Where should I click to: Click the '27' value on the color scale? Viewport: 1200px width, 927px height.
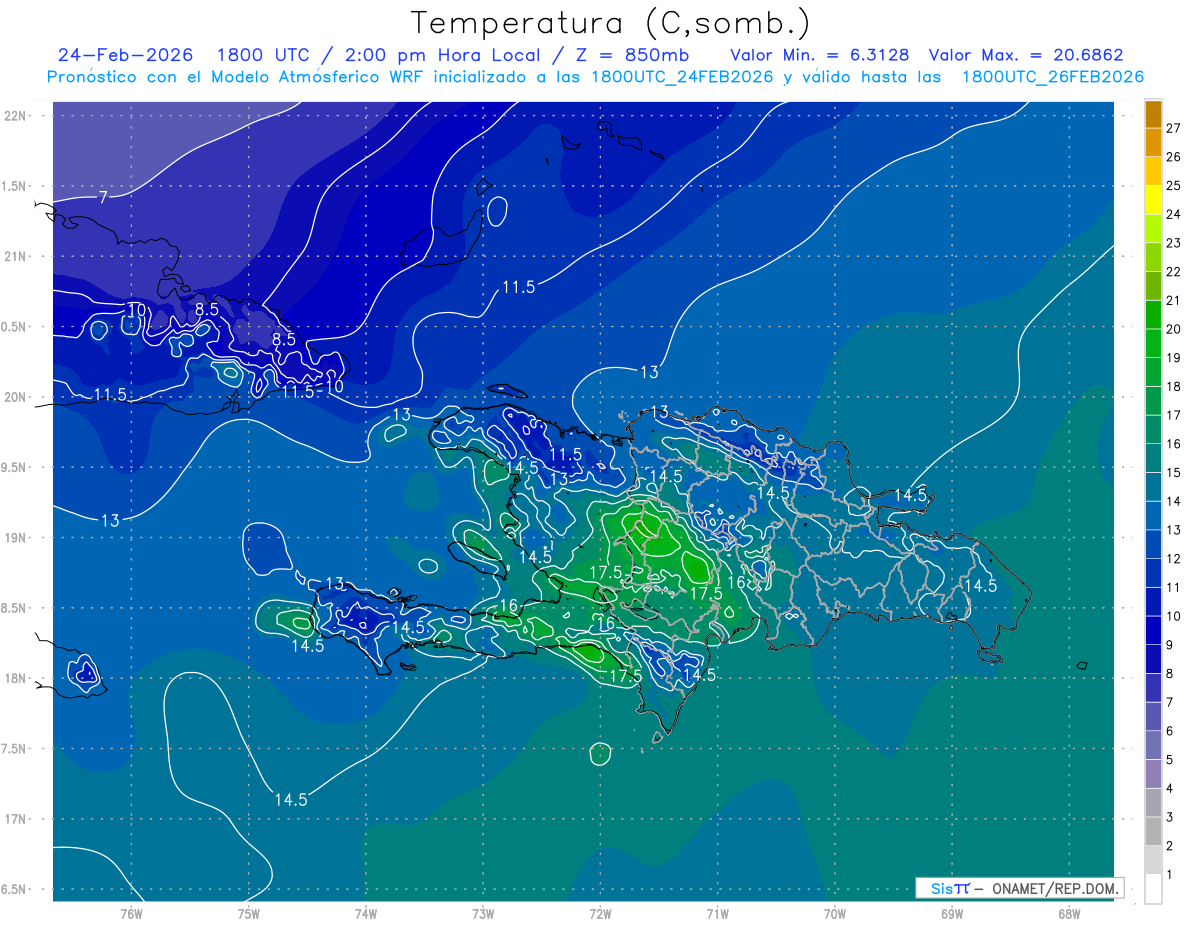point(1173,128)
